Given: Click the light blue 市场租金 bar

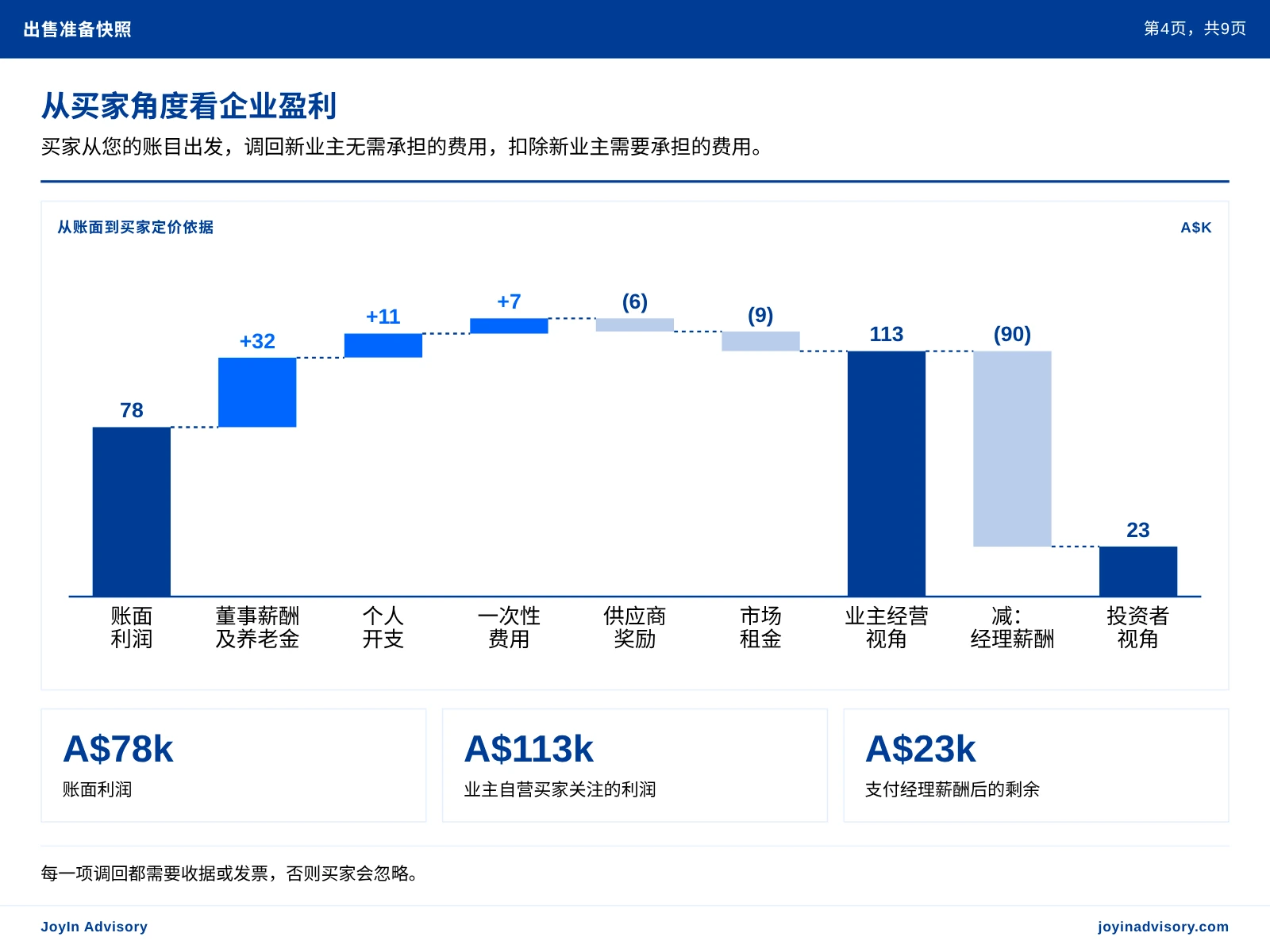Looking at the screenshot, I should coord(760,341).
